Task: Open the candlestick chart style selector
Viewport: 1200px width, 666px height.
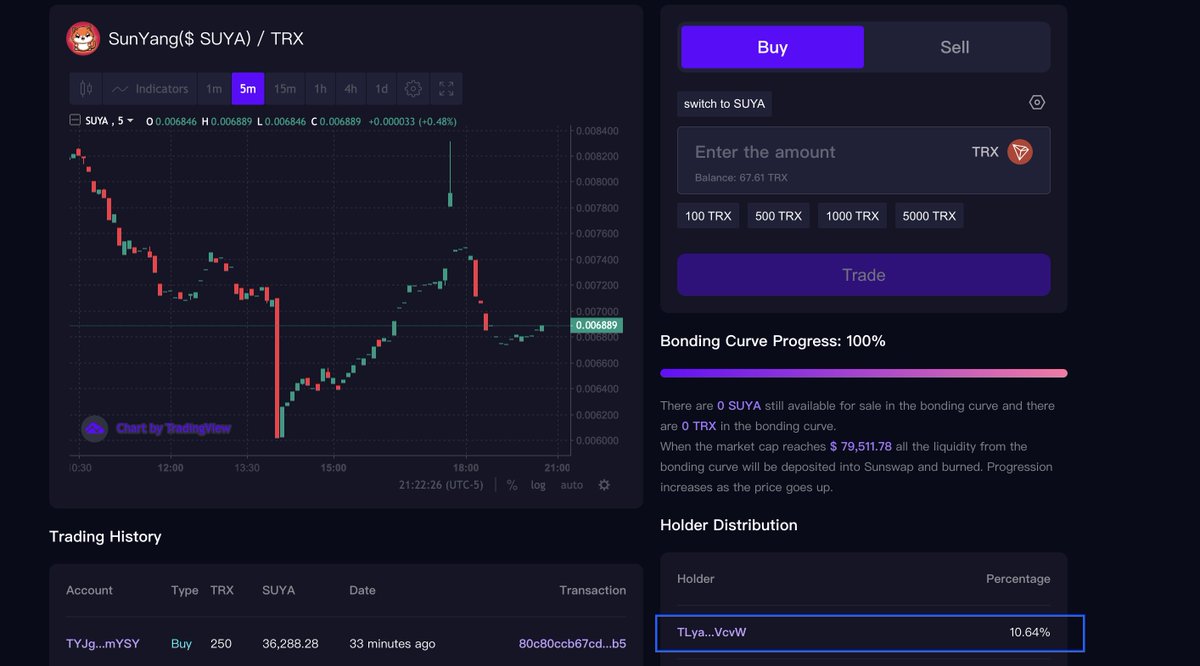Action: click(x=86, y=89)
